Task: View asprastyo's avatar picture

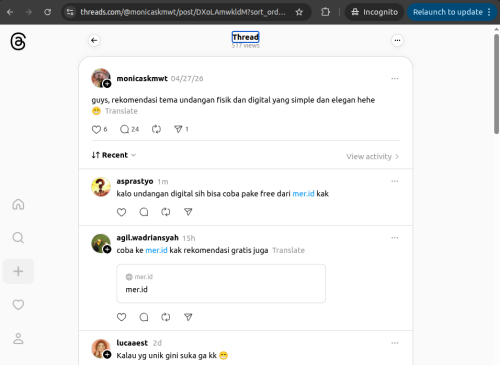Action: [101, 187]
